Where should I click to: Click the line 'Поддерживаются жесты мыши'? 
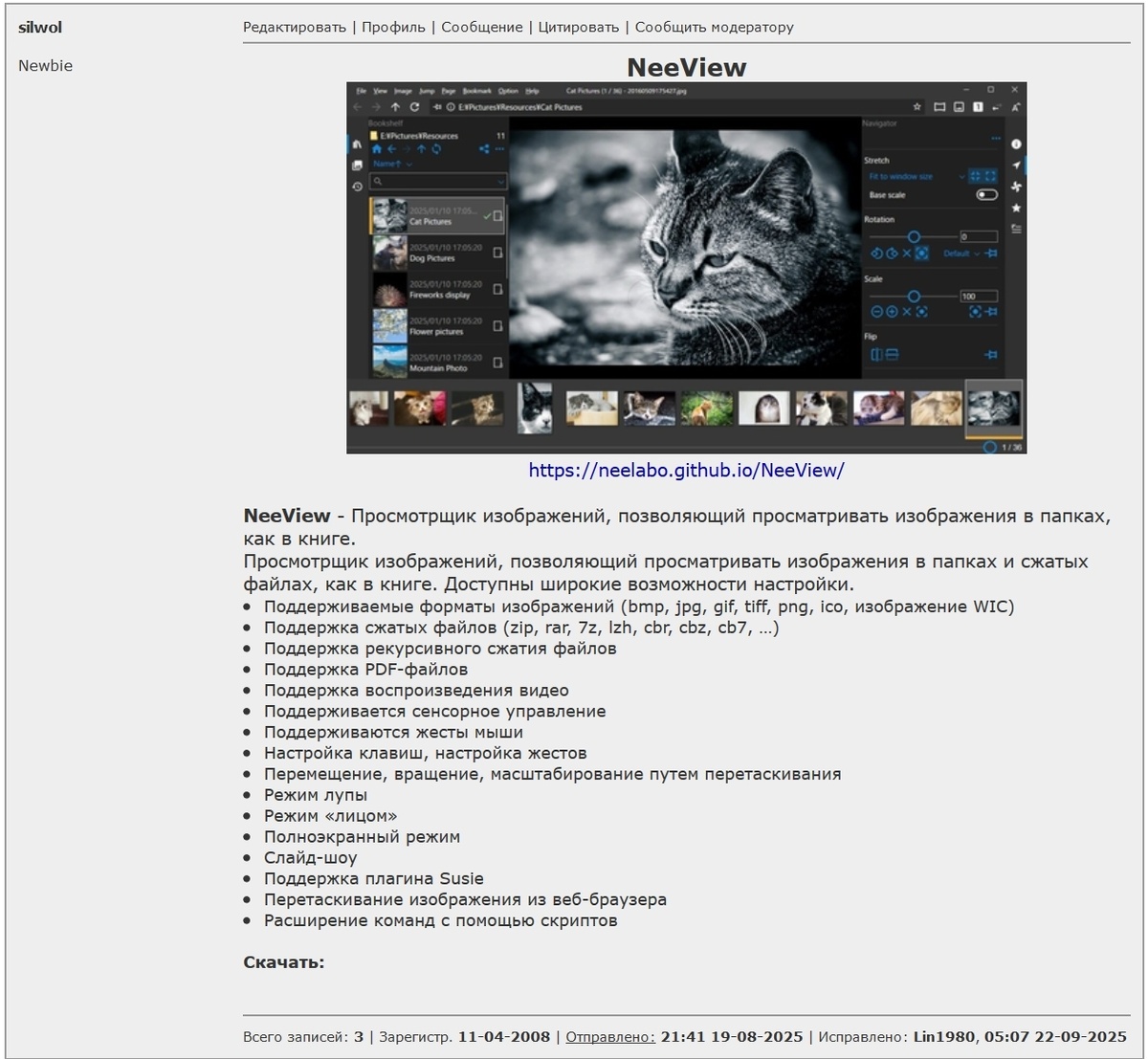point(393,733)
